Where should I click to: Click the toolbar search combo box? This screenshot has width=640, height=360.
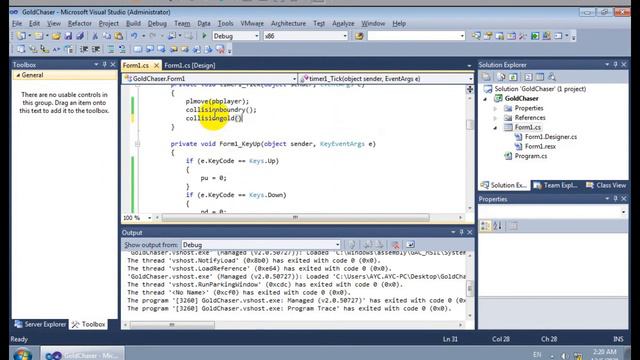click(416, 36)
